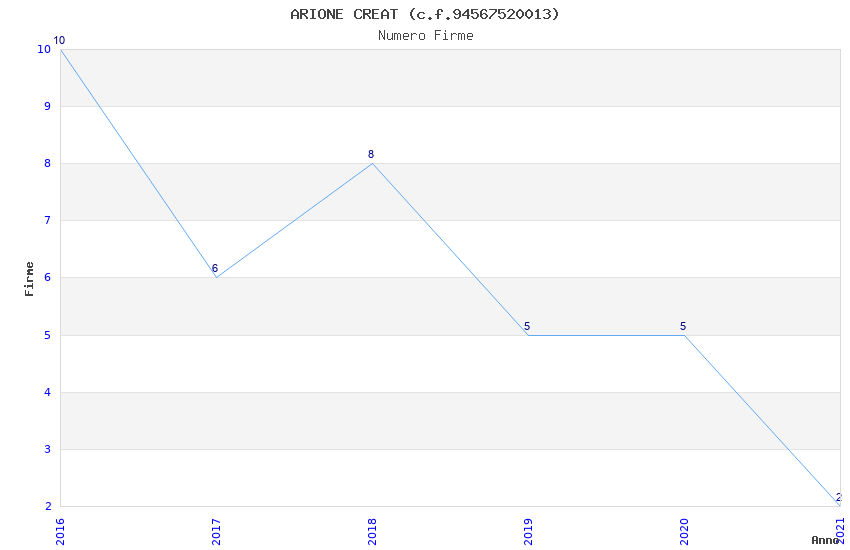The height and width of the screenshot is (550, 850).
Task: Click the y-axis tick label 3
Action: [x=47, y=449]
